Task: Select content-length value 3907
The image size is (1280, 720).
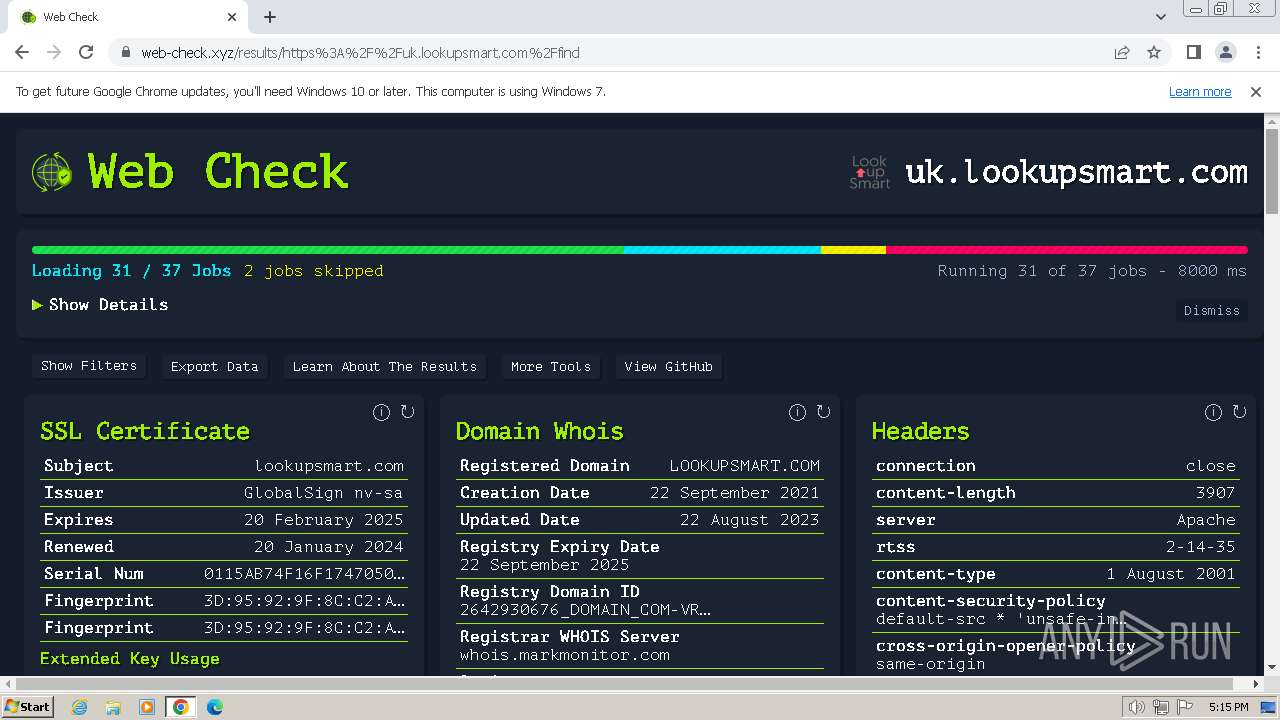Action: 1215,493
